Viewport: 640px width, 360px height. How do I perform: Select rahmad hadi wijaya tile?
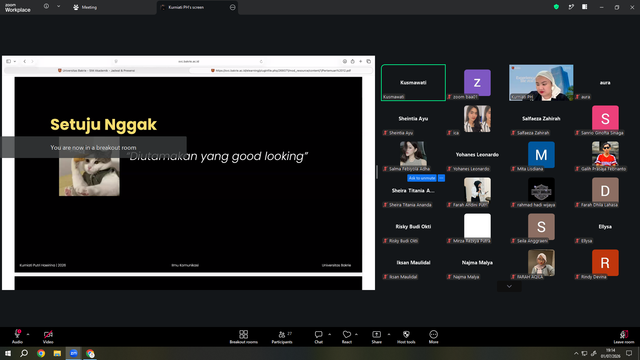(x=541, y=190)
